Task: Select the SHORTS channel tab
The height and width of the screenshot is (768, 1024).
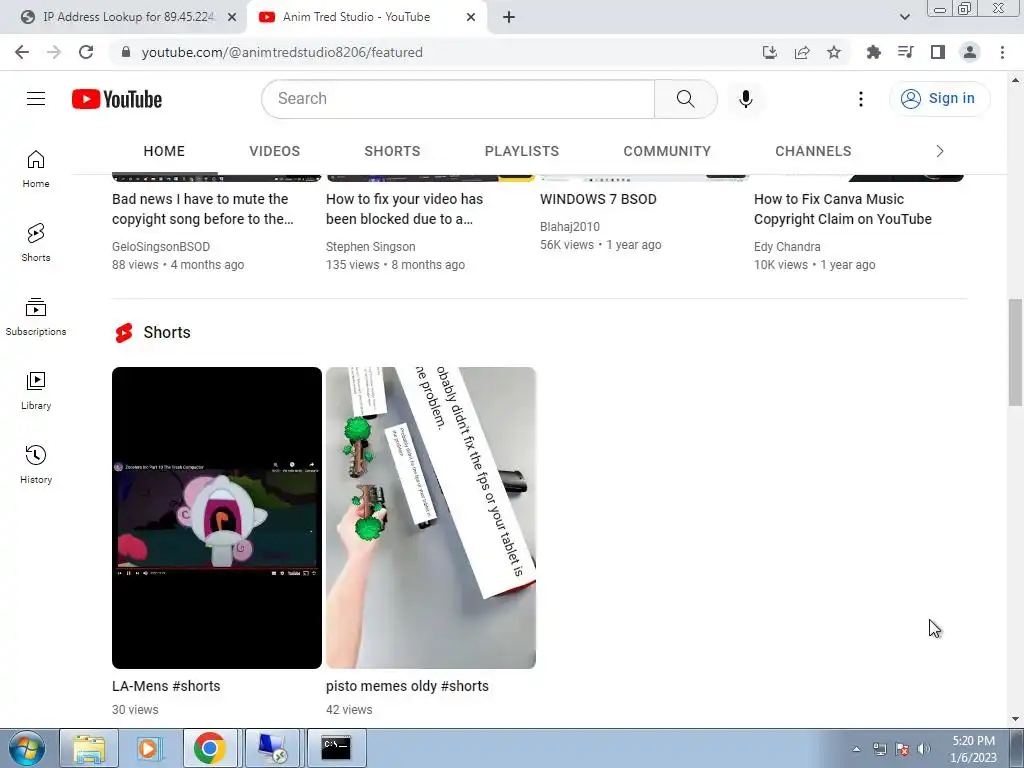Action: [x=392, y=152]
